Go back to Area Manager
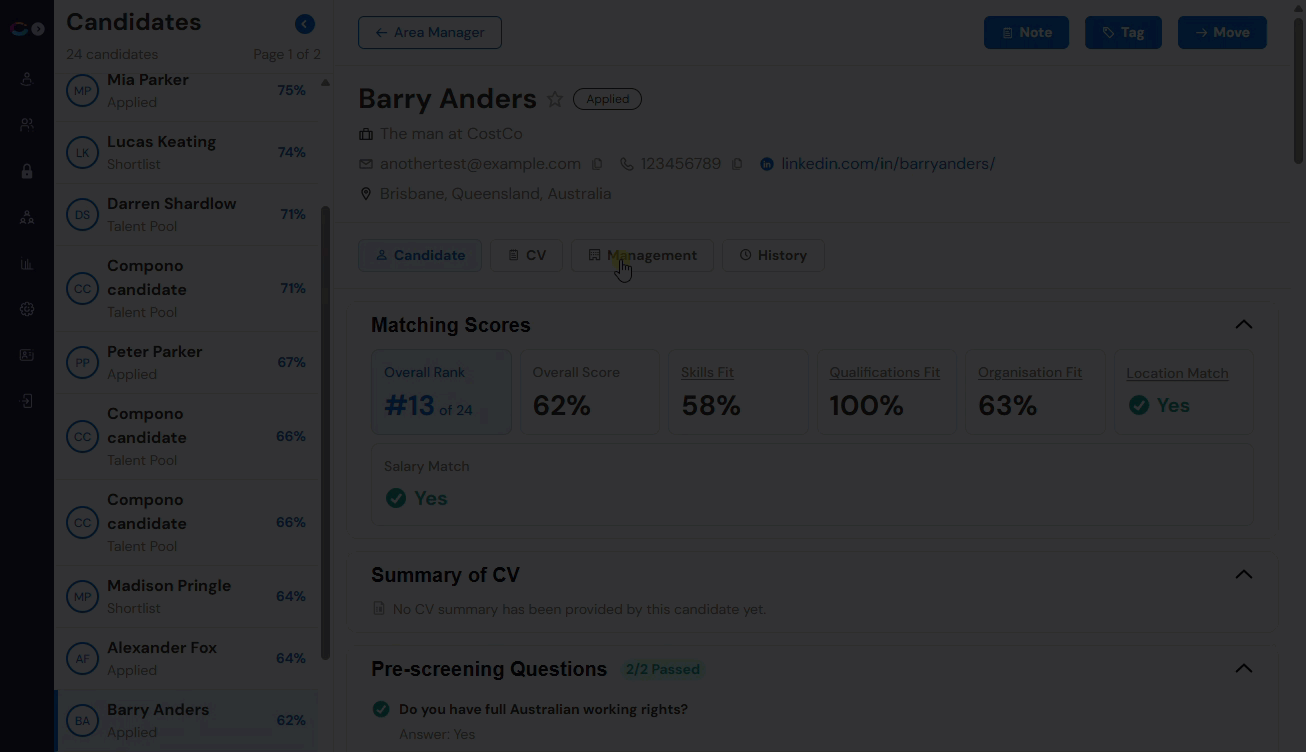This screenshot has height=752, width=1306. [x=430, y=32]
